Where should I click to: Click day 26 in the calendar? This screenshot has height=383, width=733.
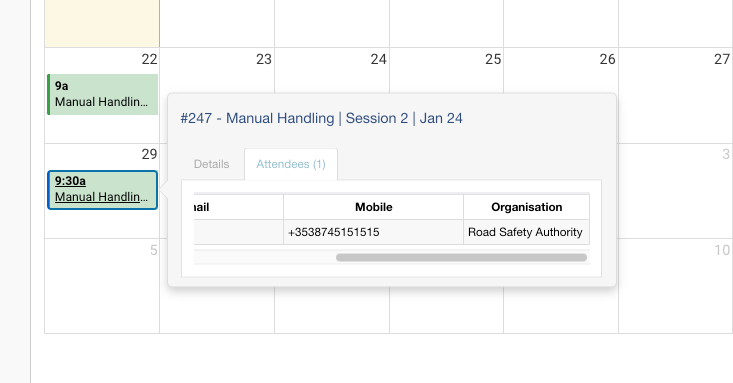coord(607,59)
